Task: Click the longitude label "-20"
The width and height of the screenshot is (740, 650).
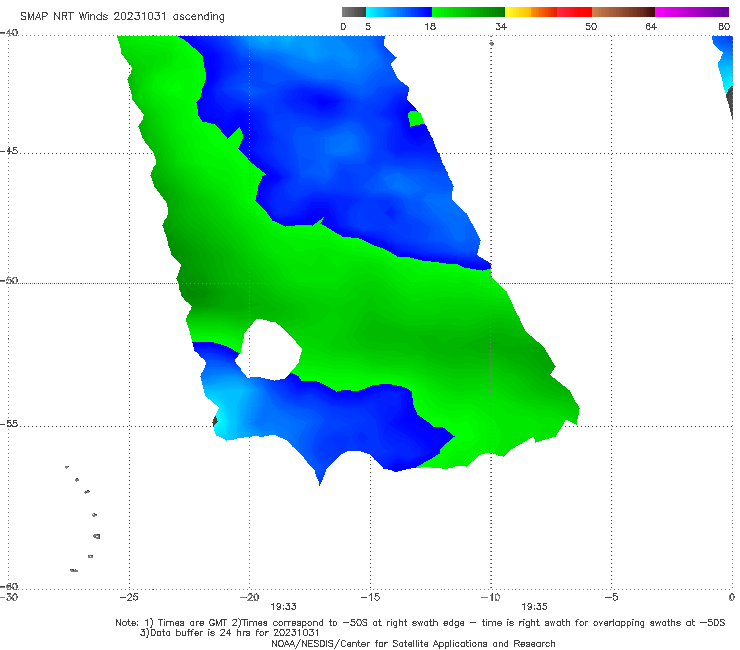Action: point(249,597)
